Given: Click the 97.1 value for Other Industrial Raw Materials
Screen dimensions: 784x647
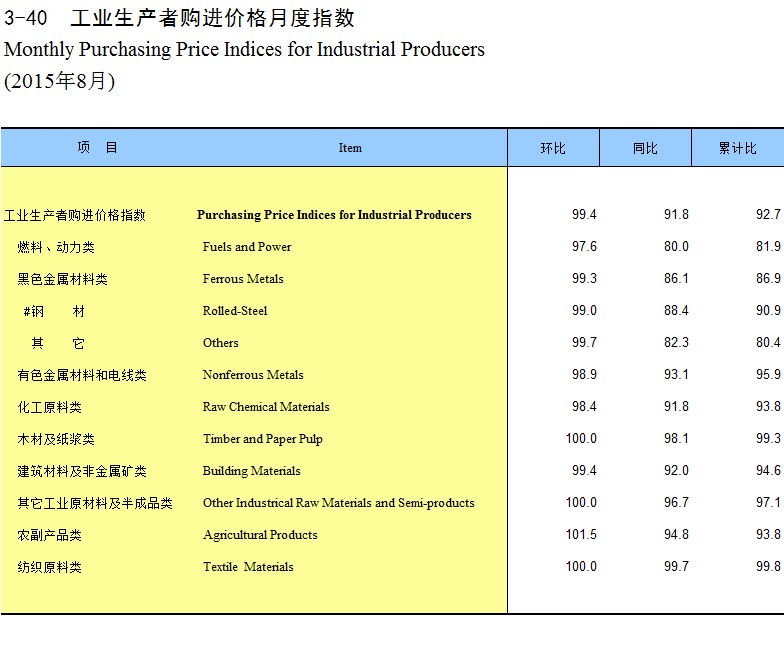Looking at the screenshot, I should pos(768,502).
